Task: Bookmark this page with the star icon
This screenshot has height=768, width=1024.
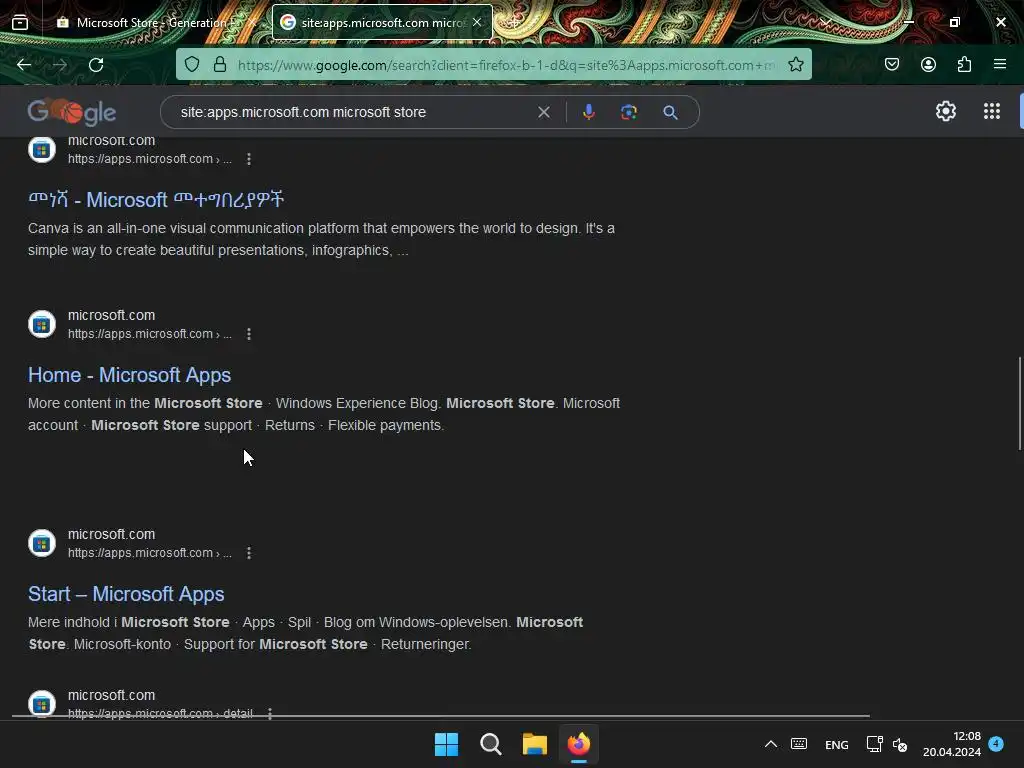Action: [x=795, y=64]
